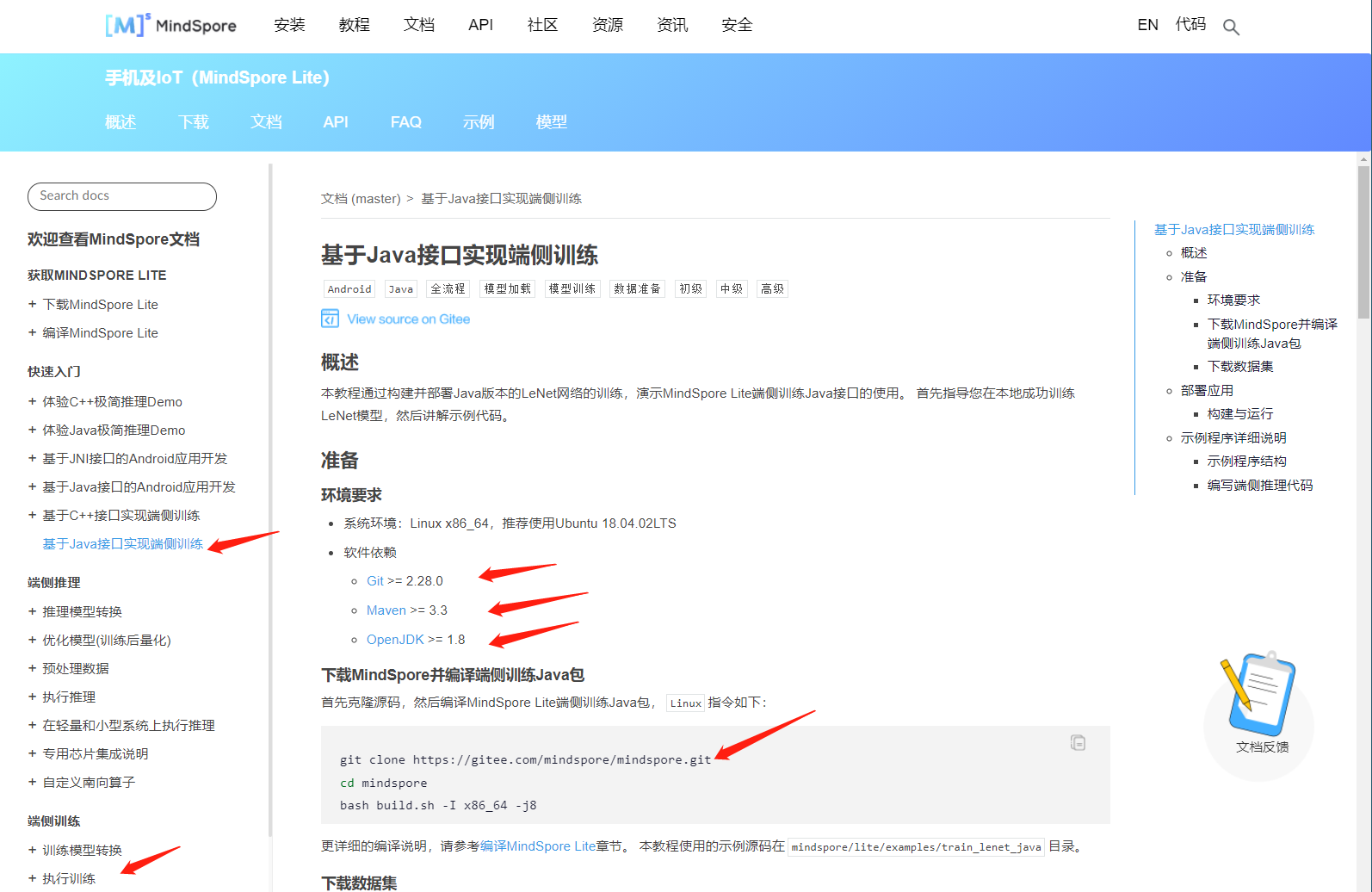Open 预处理数据 sidebar item

pyautogui.click(x=76, y=669)
